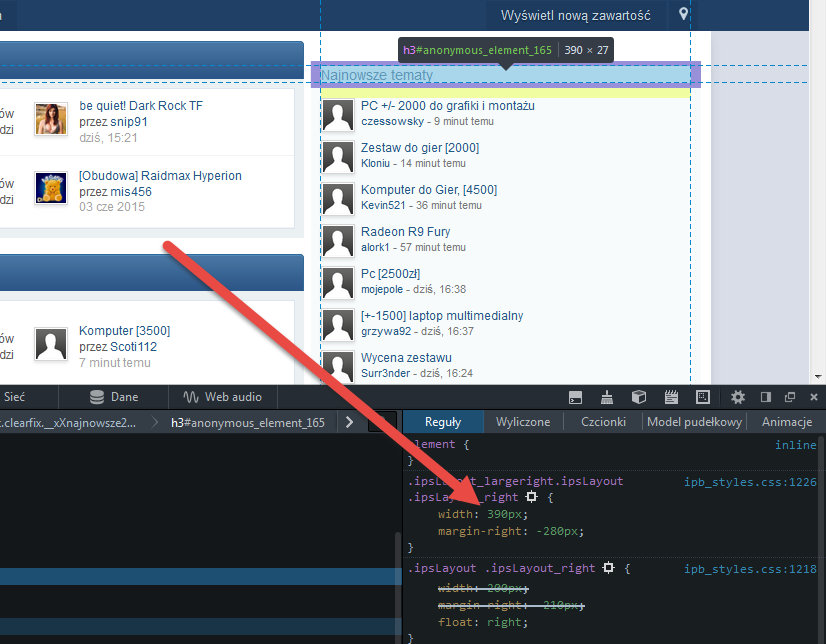Image resolution: width=826 pixels, height=644 pixels.
Task: Click the location pin icon in forum header
Action: click(x=684, y=15)
